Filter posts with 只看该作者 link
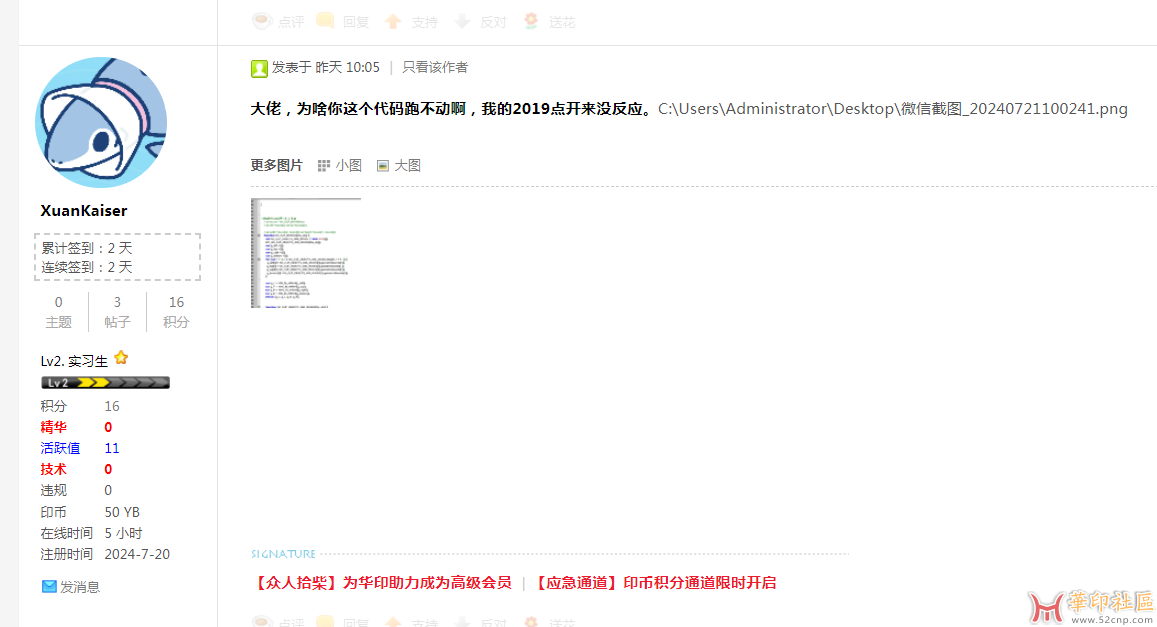The height and width of the screenshot is (627, 1157). [435, 67]
